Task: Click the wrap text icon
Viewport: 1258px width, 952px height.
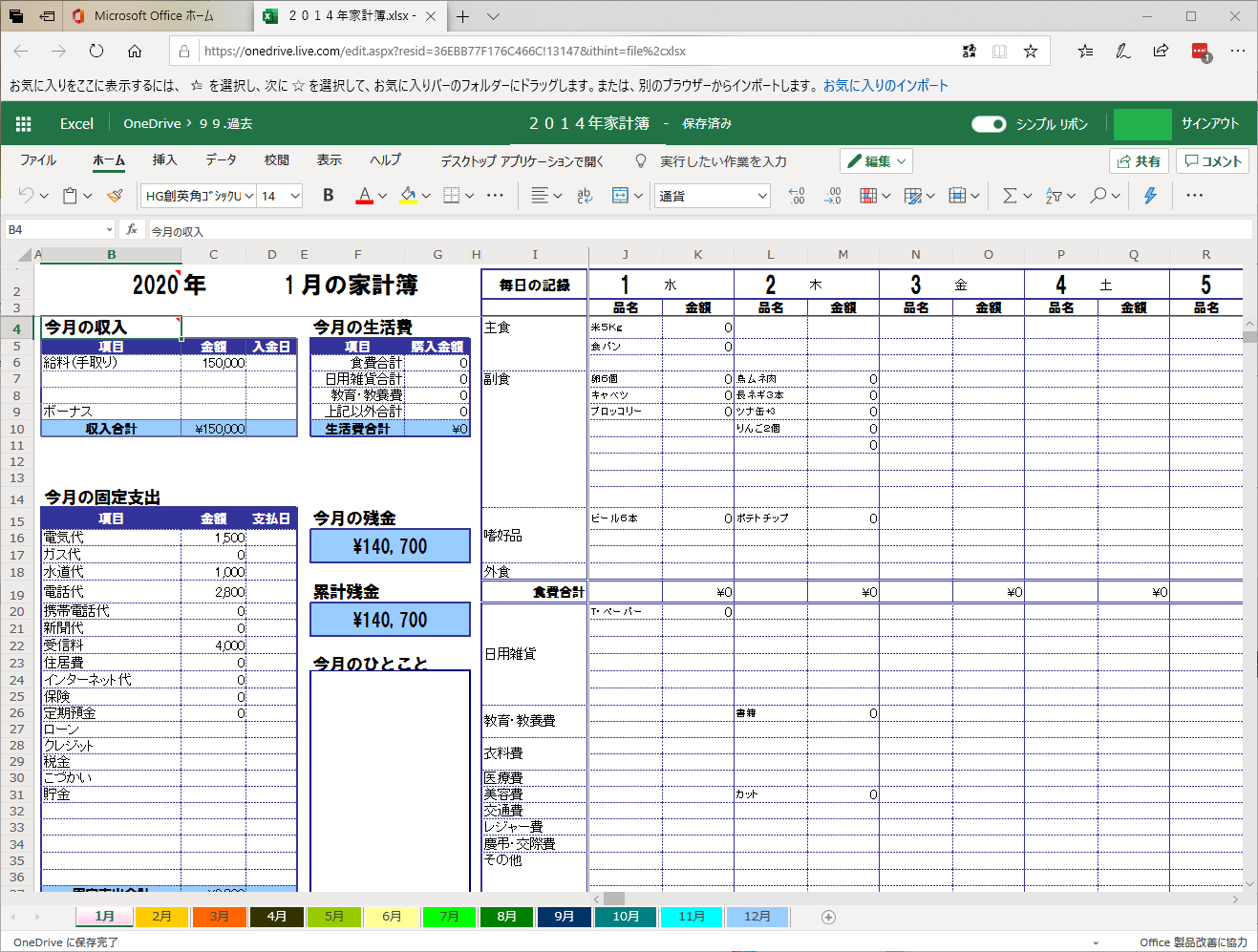Action: 585,195
